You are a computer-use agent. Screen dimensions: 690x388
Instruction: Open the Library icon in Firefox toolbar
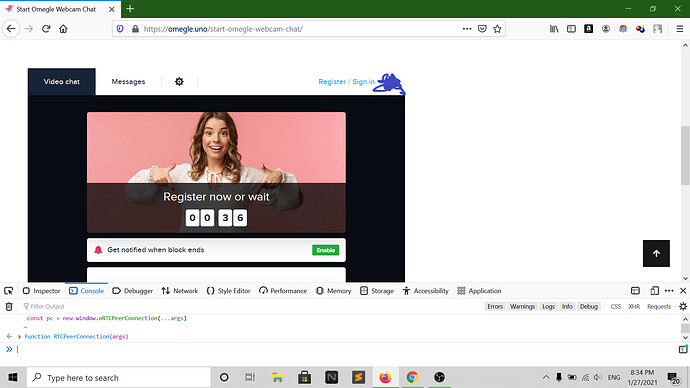click(x=554, y=29)
